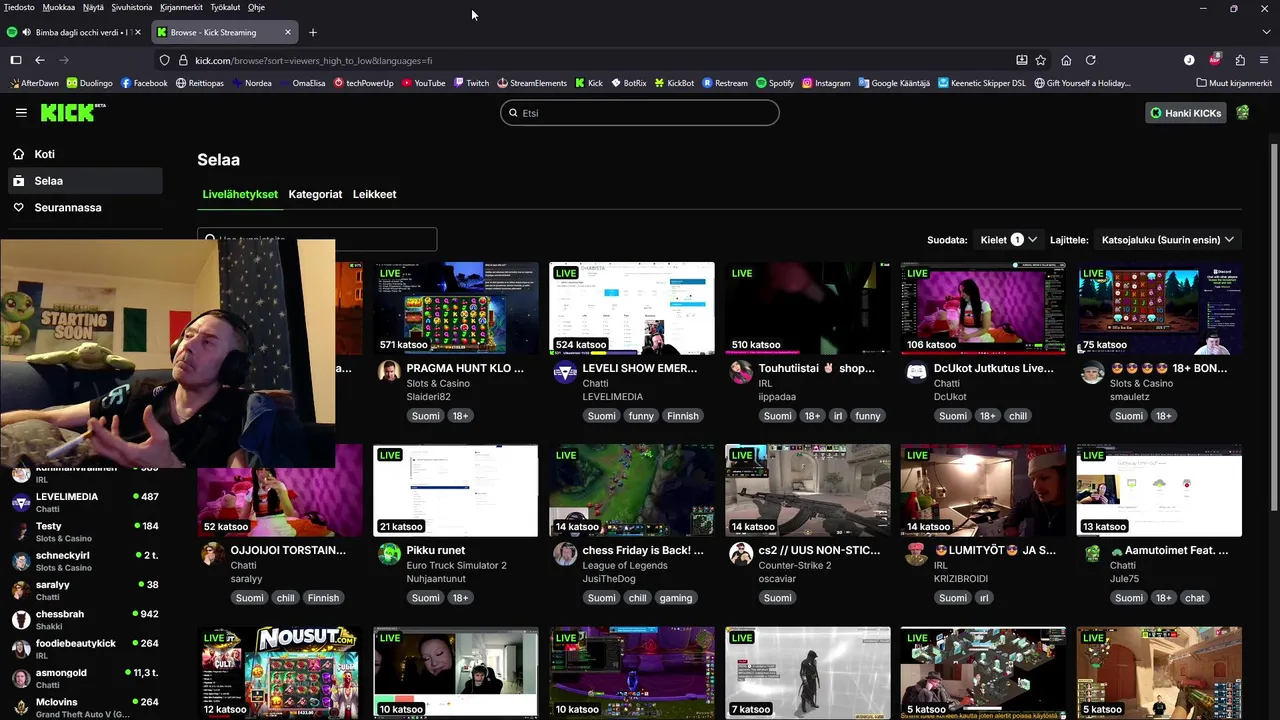The image size is (1280, 720).
Task: Go back with the browser back arrow
Action: [40, 60]
